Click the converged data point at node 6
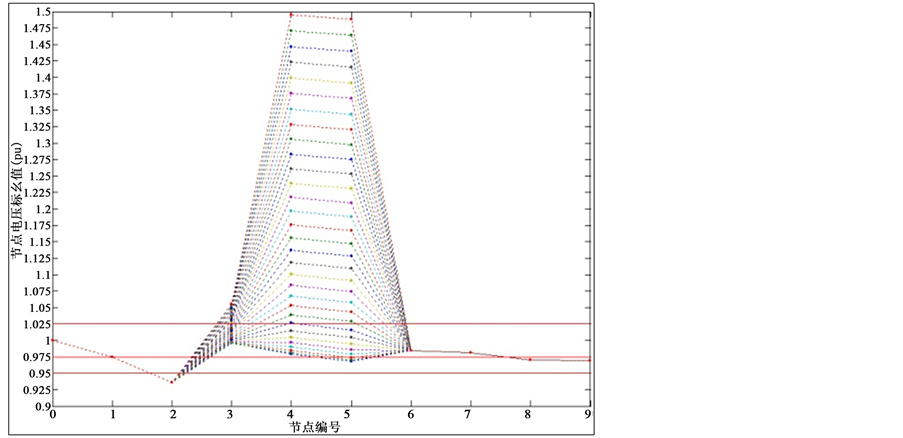 pyautogui.click(x=410, y=350)
